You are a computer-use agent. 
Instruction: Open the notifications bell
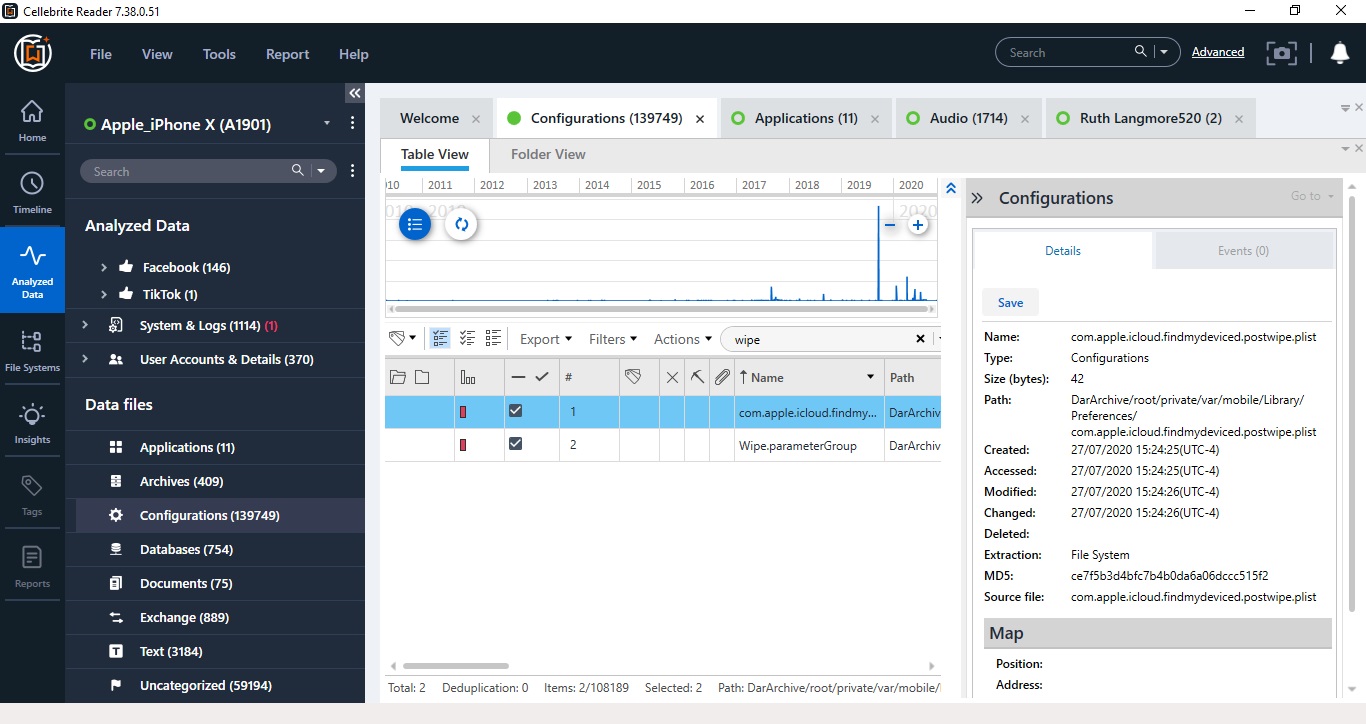1340,53
